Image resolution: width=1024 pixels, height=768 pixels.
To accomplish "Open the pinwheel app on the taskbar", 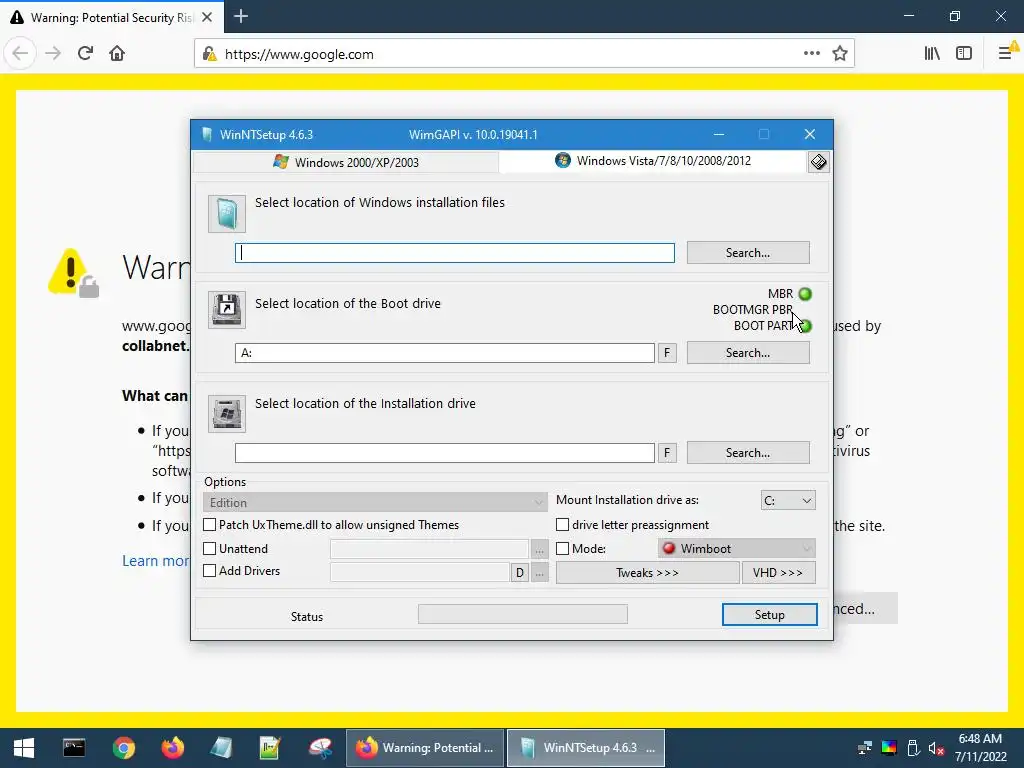I will pyautogui.click(x=320, y=748).
